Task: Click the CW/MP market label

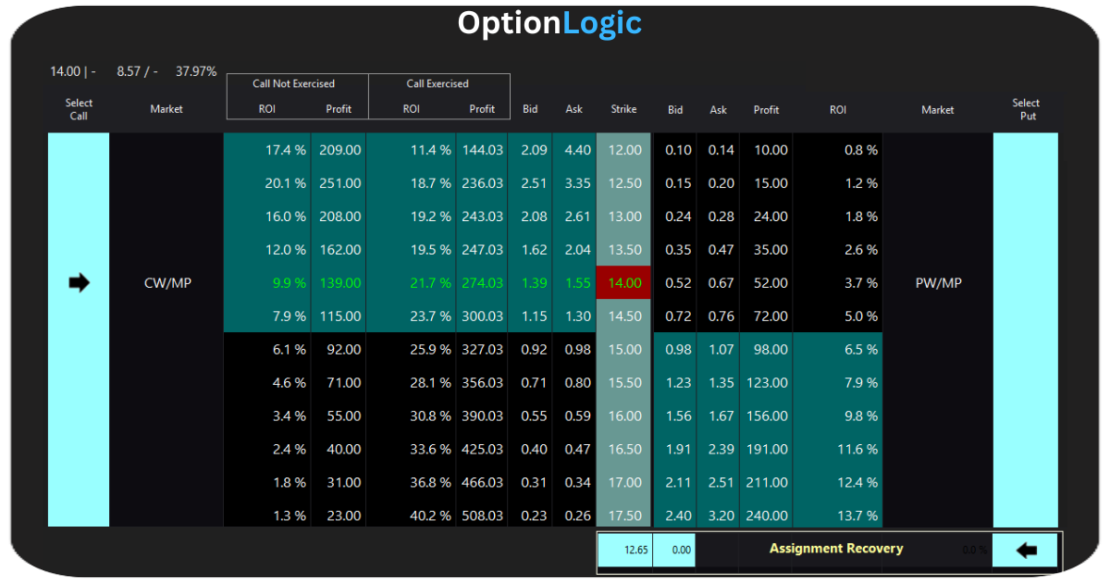Action: point(168,283)
